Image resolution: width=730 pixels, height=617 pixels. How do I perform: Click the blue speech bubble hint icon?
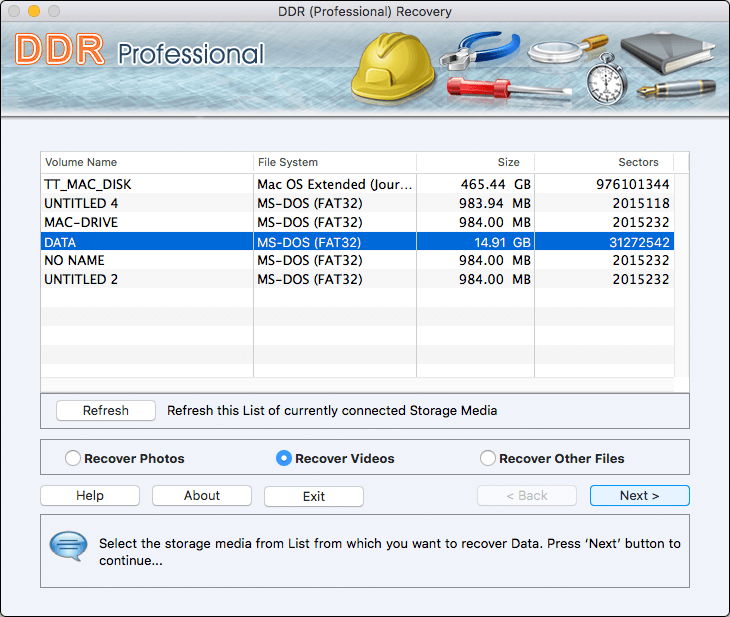click(68, 546)
